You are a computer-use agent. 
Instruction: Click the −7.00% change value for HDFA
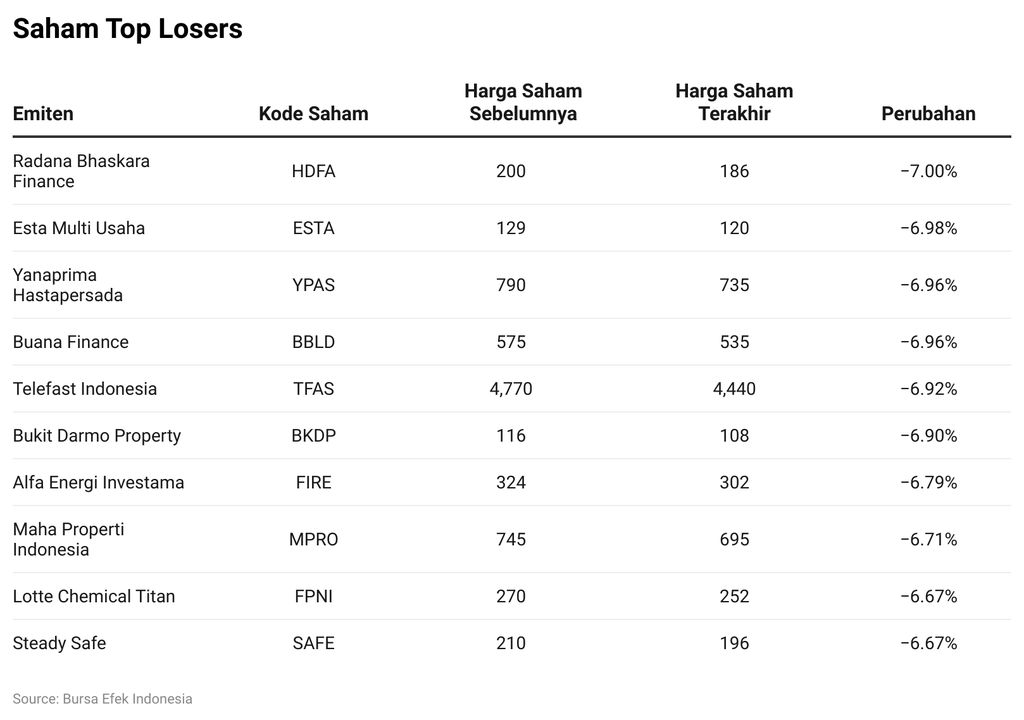click(928, 171)
